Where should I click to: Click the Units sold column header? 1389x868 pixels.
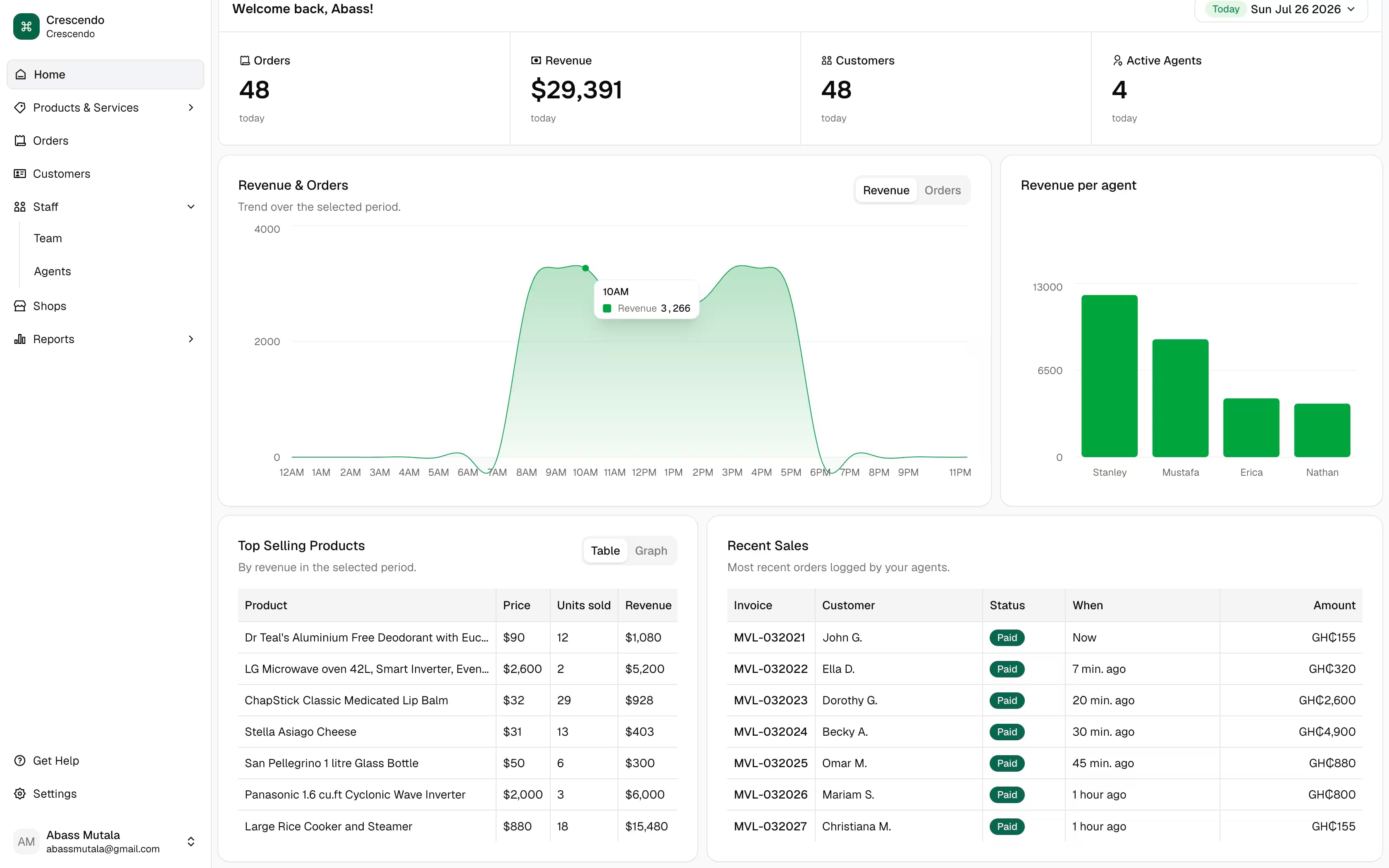tap(584, 605)
